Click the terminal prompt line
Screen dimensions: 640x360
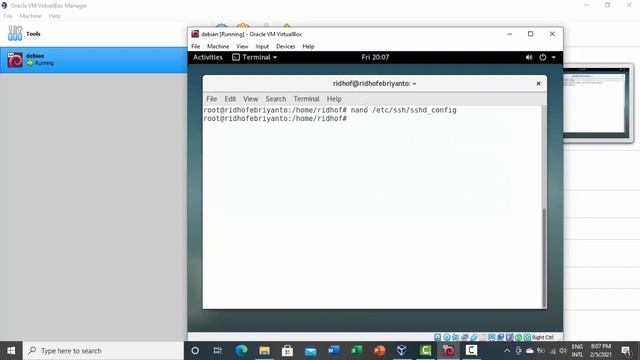[275, 119]
